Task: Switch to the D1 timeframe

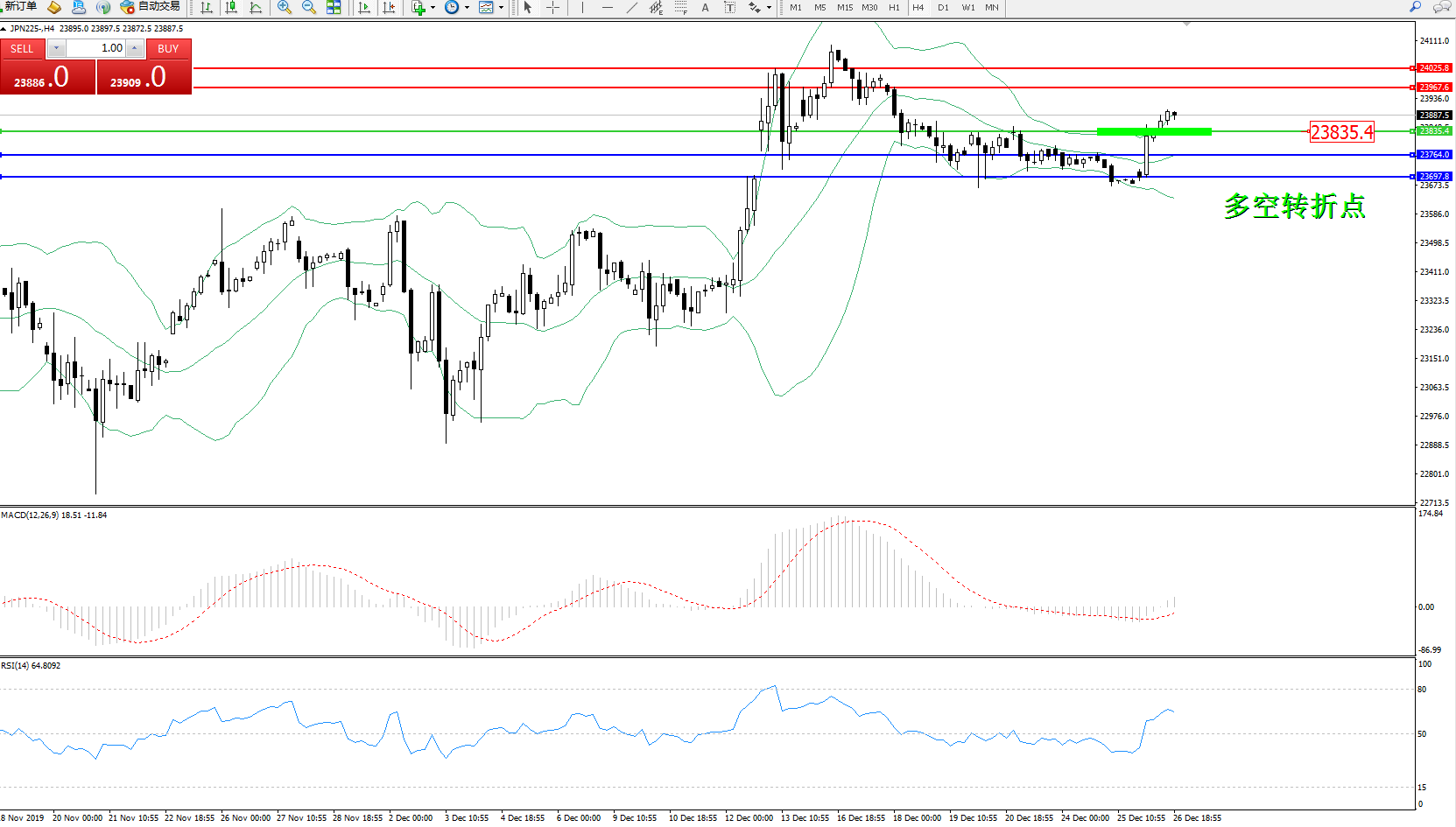Action: pyautogui.click(x=943, y=7)
